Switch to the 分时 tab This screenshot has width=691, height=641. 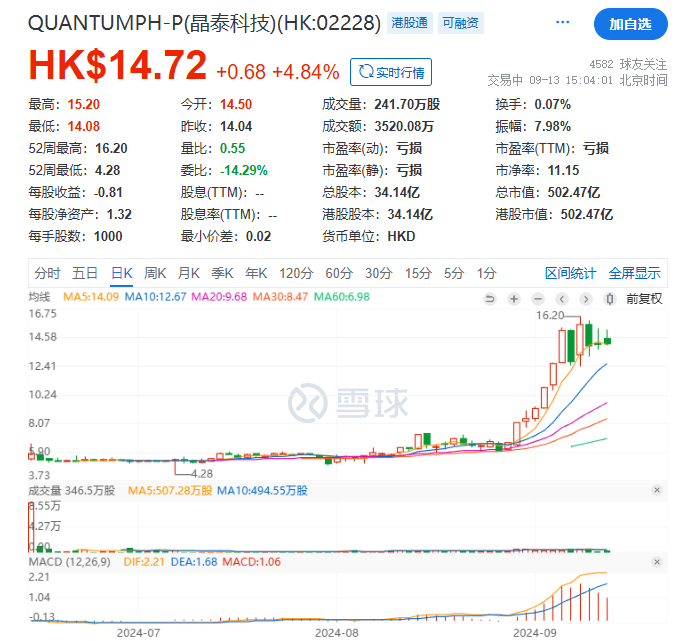tap(47, 273)
